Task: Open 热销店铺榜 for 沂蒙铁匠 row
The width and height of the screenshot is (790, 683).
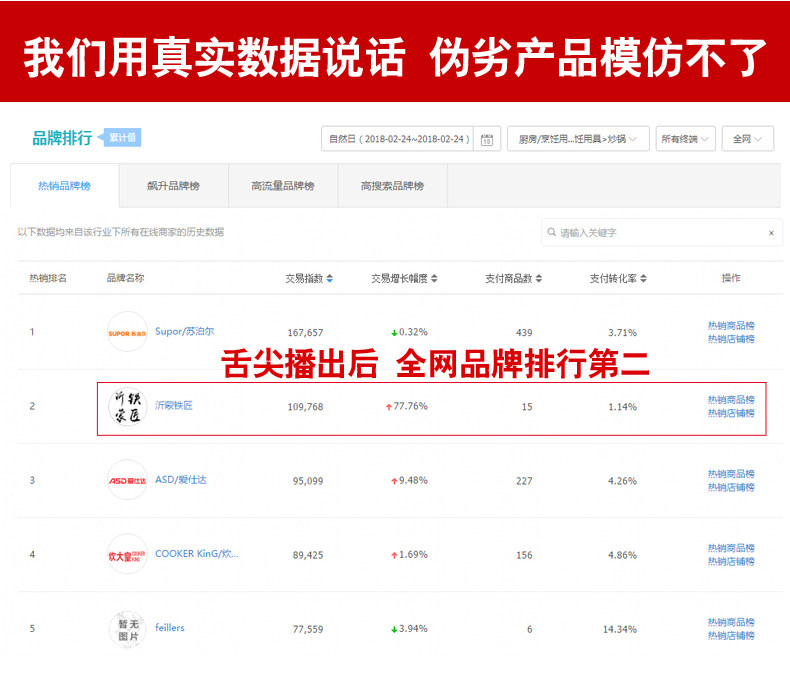Action: [731, 413]
